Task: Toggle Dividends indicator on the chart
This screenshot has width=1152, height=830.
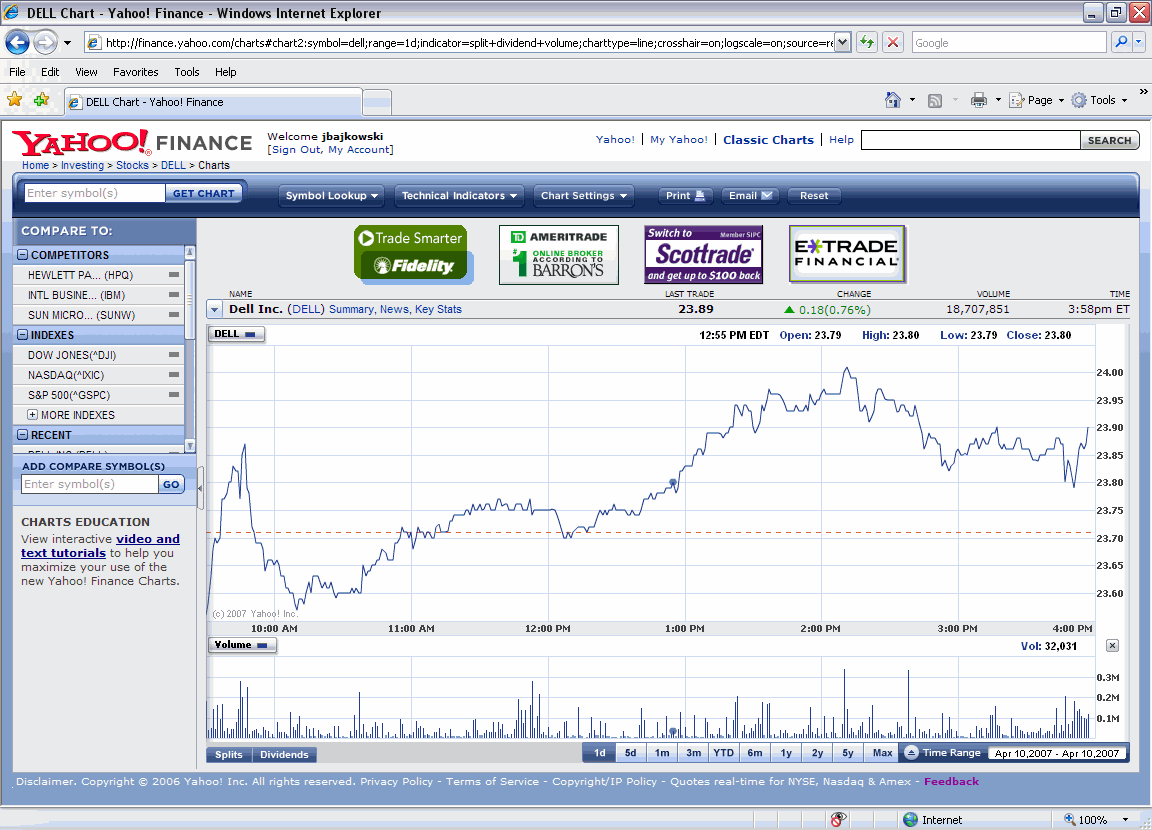Action: point(284,755)
